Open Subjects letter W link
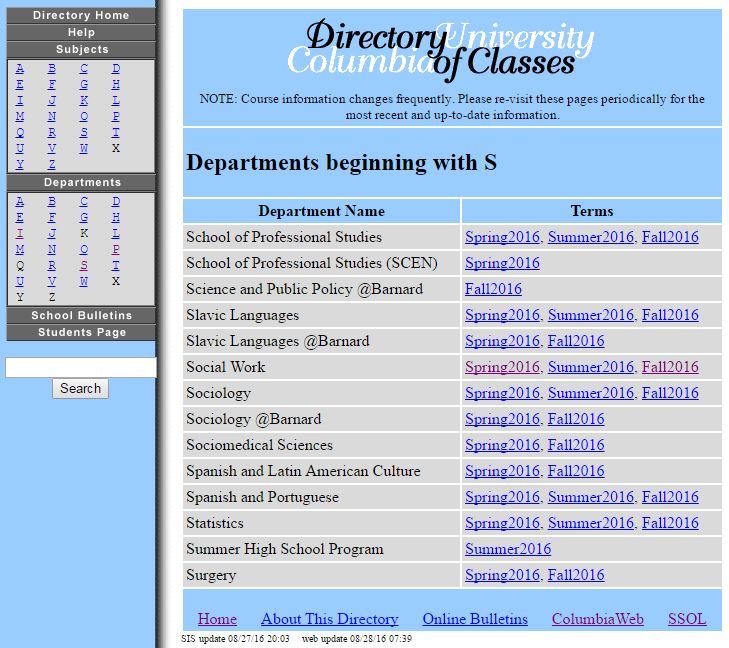 coord(84,148)
